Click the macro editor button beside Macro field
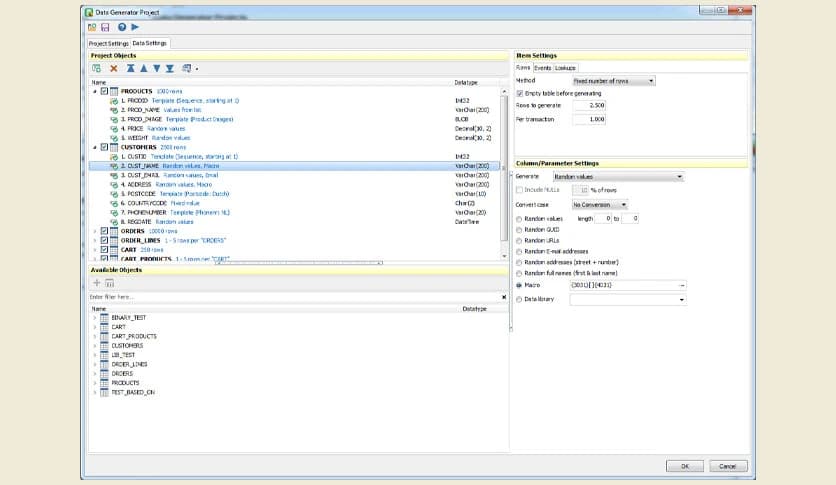Image resolution: width=836 pixels, height=485 pixels. coord(682,286)
